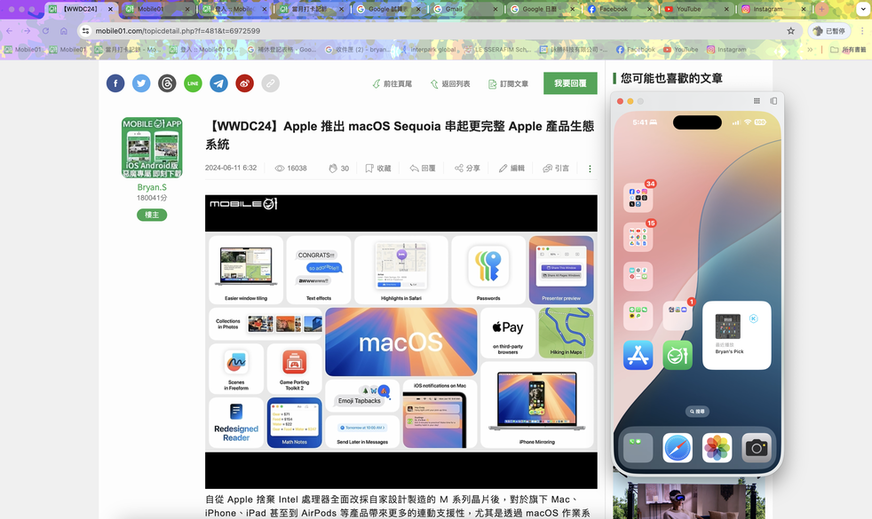Screen dimensions: 872x519
Task: Share article via Twitter bird icon
Action: (x=141, y=83)
